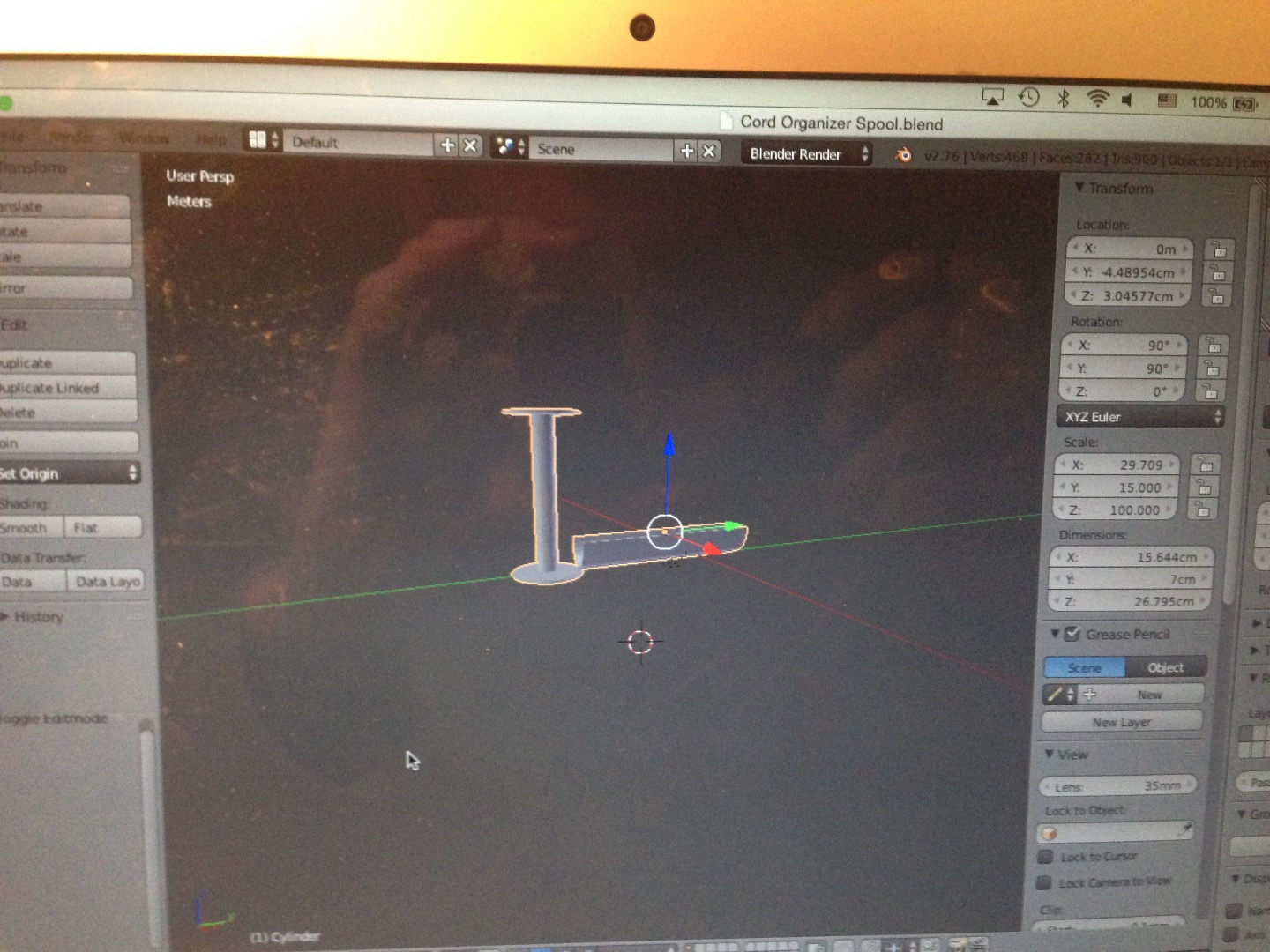Screen dimensions: 1270x952
Task: Collapse the Grease Pencil panel
Action: [x=1054, y=633]
